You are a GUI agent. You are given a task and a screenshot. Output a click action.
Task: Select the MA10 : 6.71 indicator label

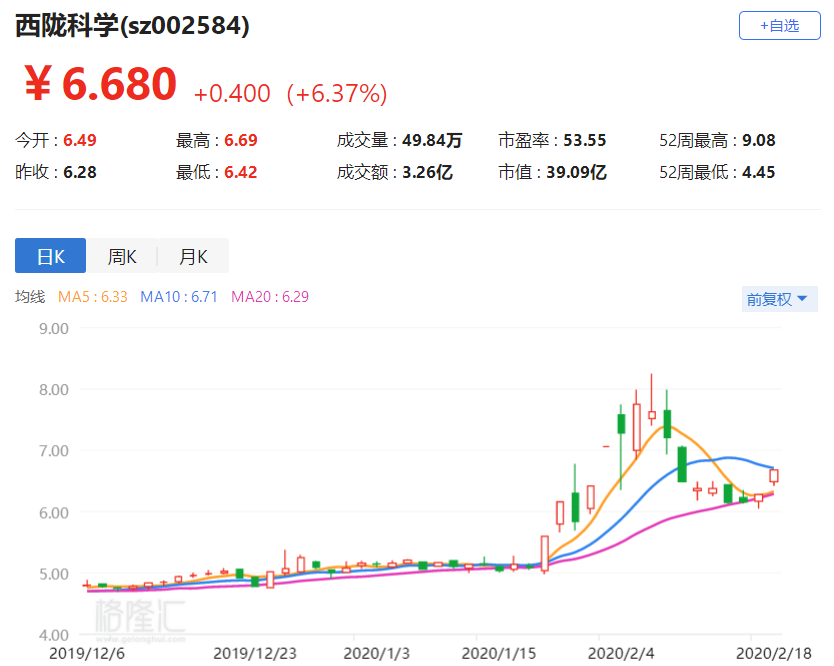point(179,296)
